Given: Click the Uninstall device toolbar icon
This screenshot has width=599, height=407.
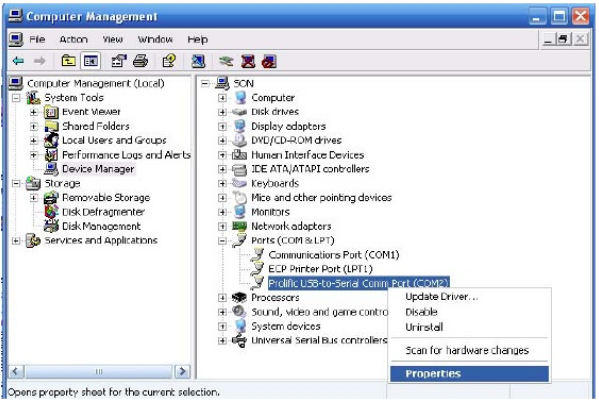Looking at the screenshot, I should 248,61.
